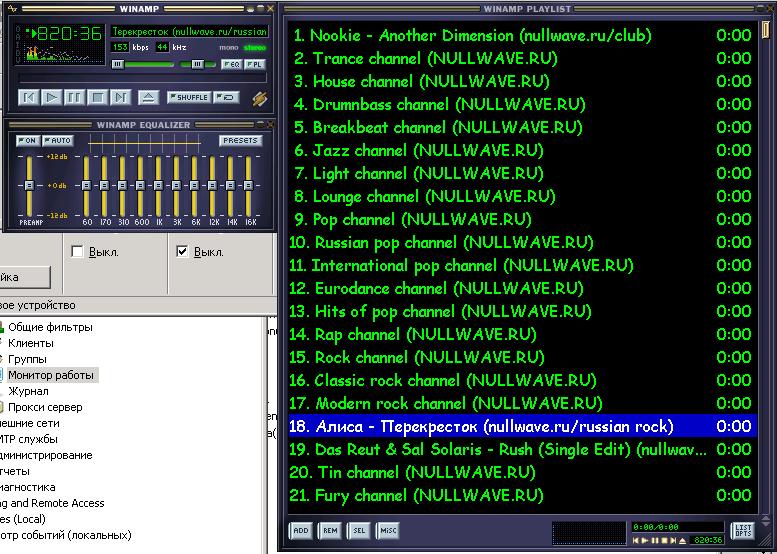
Task: Open the playlist REM menu button
Action: click(330, 531)
